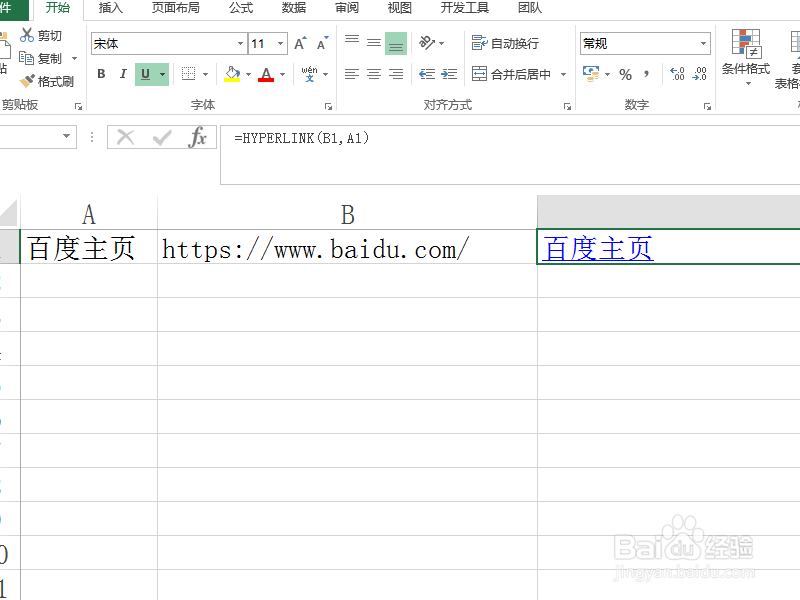The width and height of the screenshot is (800, 600).
Task: Center text horizontally
Action: pos(373,74)
